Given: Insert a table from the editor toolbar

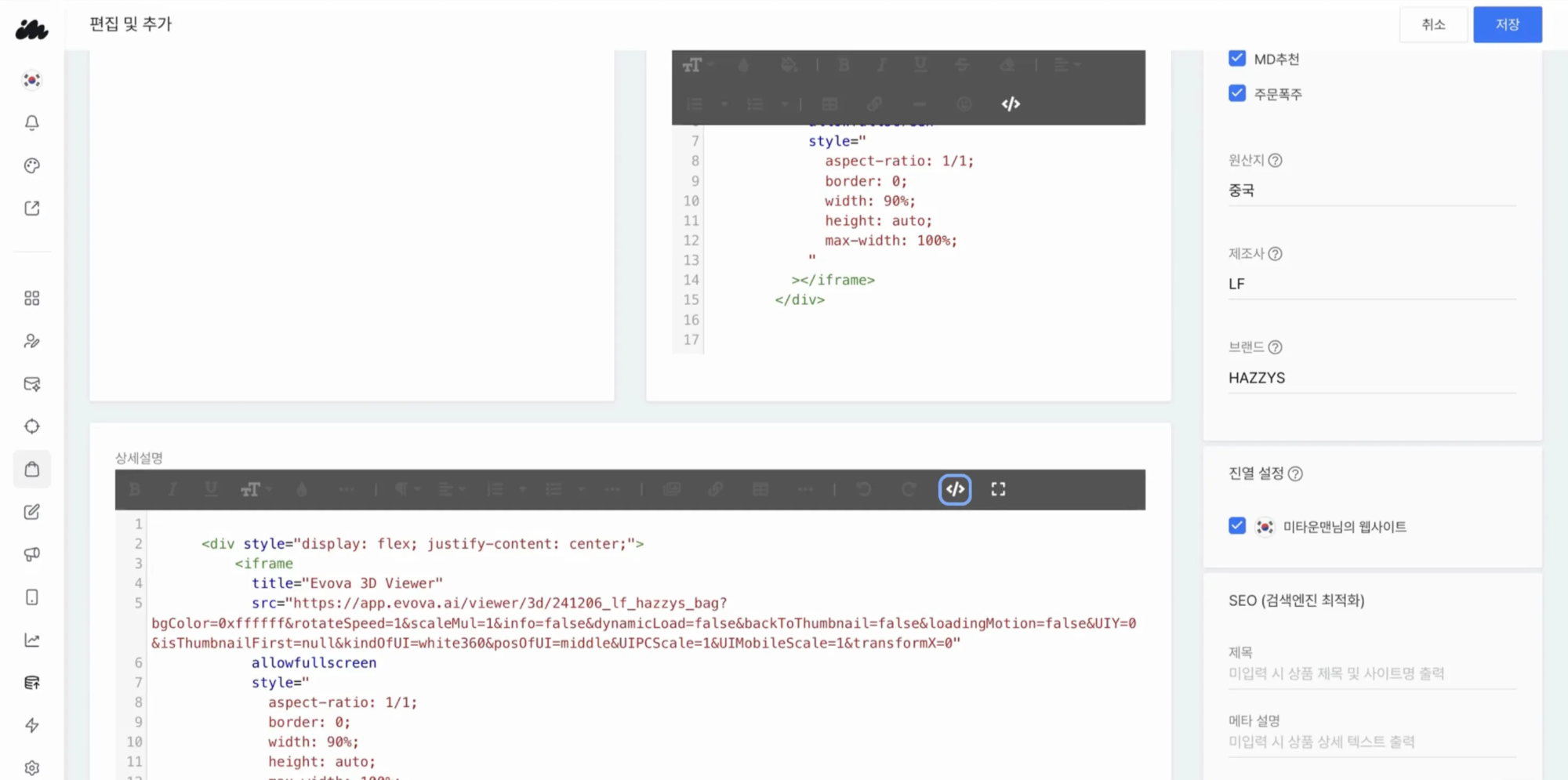Looking at the screenshot, I should 760,489.
